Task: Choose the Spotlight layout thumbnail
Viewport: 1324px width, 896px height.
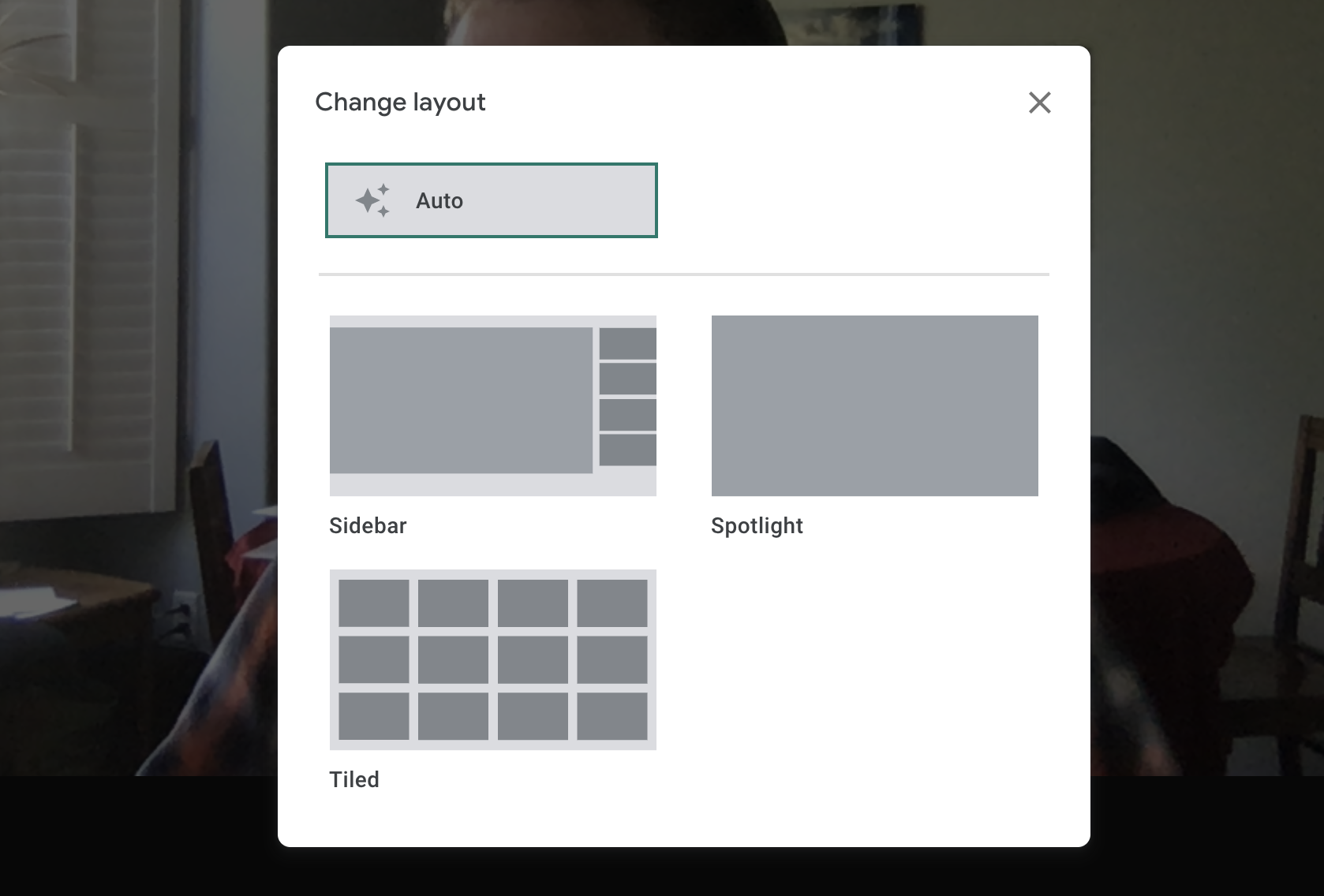Action: click(x=874, y=405)
